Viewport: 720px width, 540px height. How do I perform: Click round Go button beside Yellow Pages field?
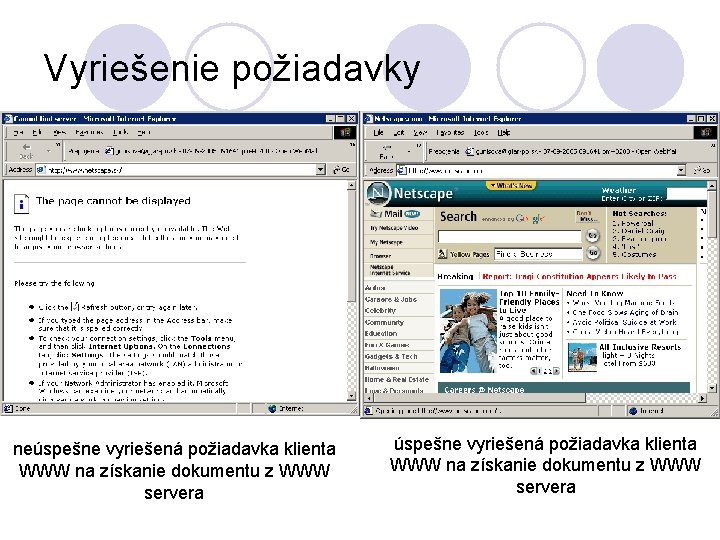[x=593, y=253]
